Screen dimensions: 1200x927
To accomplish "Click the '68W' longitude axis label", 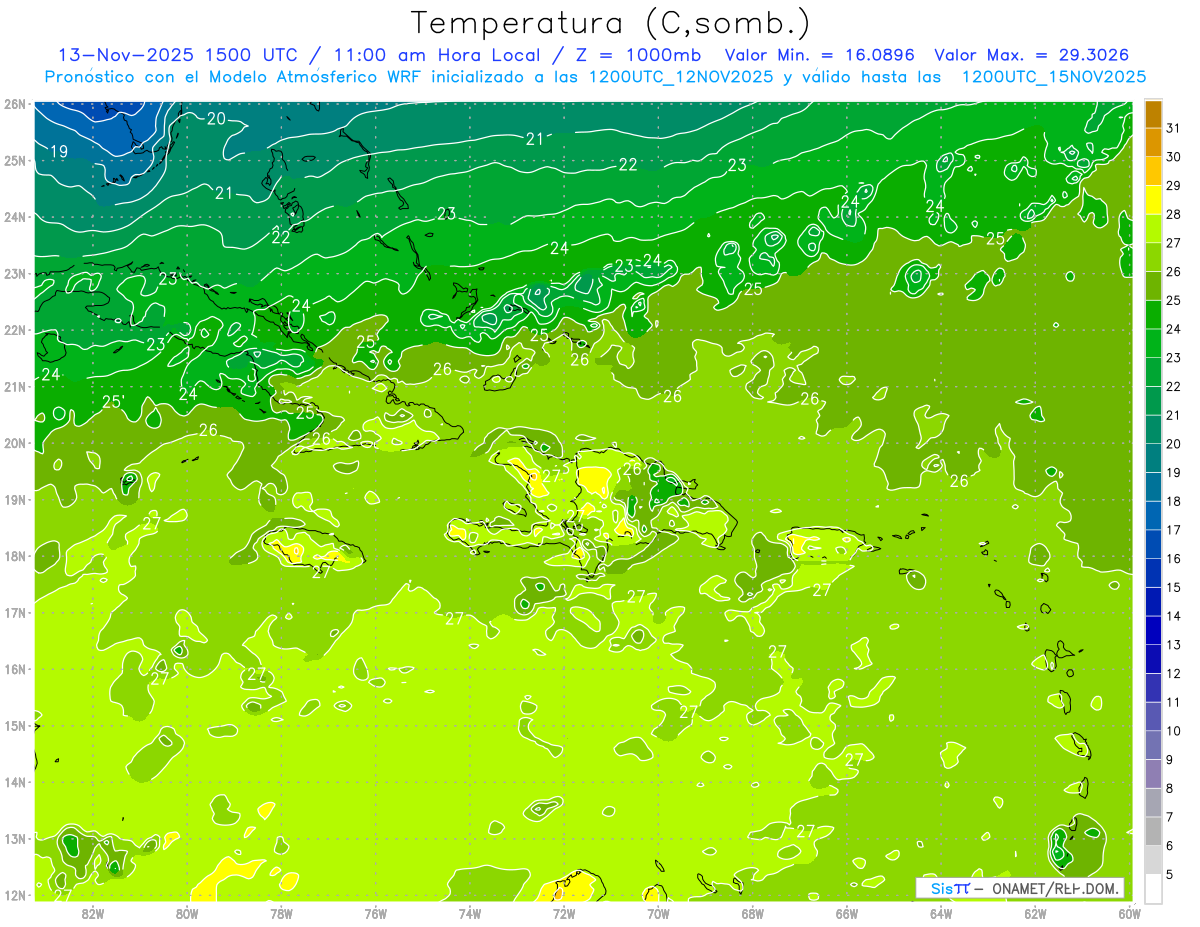I will [x=753, y=913].
